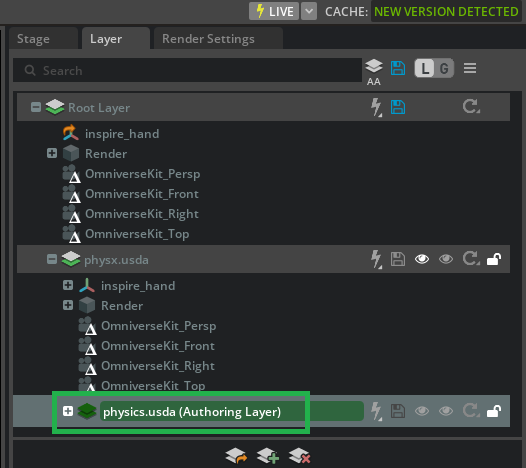Screen dimensions: 526x468
Task: Click the Root Layer stack icon
Action: tap(55, 107)
